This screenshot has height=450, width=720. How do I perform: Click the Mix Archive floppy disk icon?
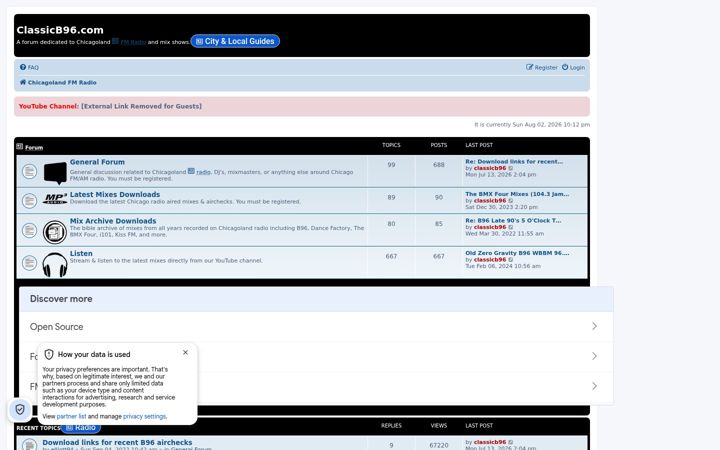55,232
